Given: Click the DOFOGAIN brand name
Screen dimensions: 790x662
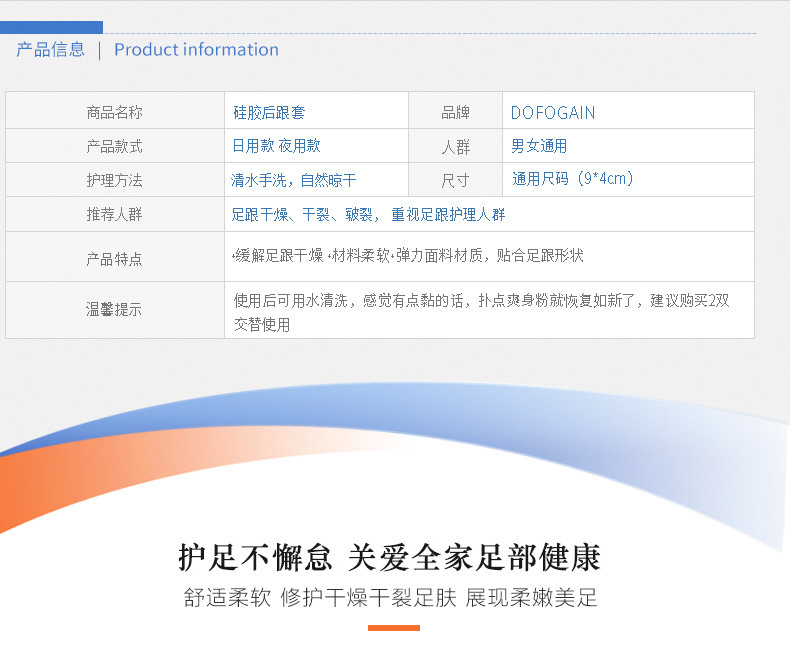Looking at the screenshot, I should (553, 113).
